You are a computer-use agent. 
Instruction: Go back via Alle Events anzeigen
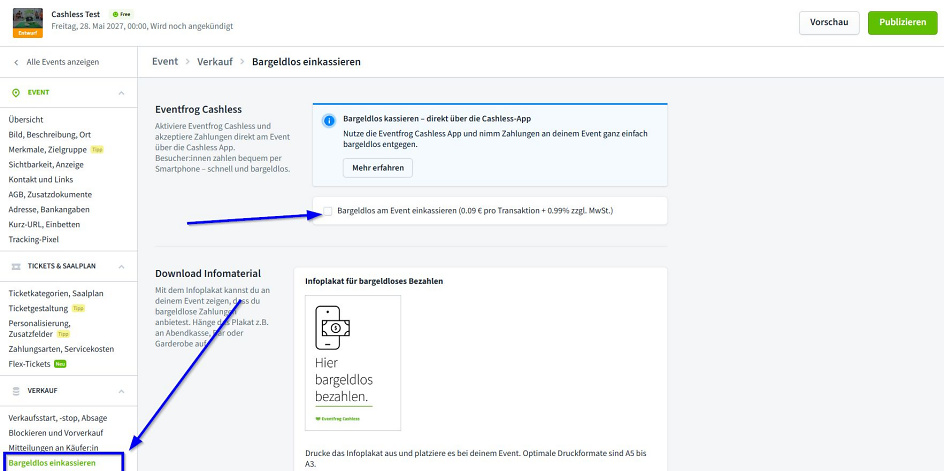pyautogui.click(x=63, y=62)
